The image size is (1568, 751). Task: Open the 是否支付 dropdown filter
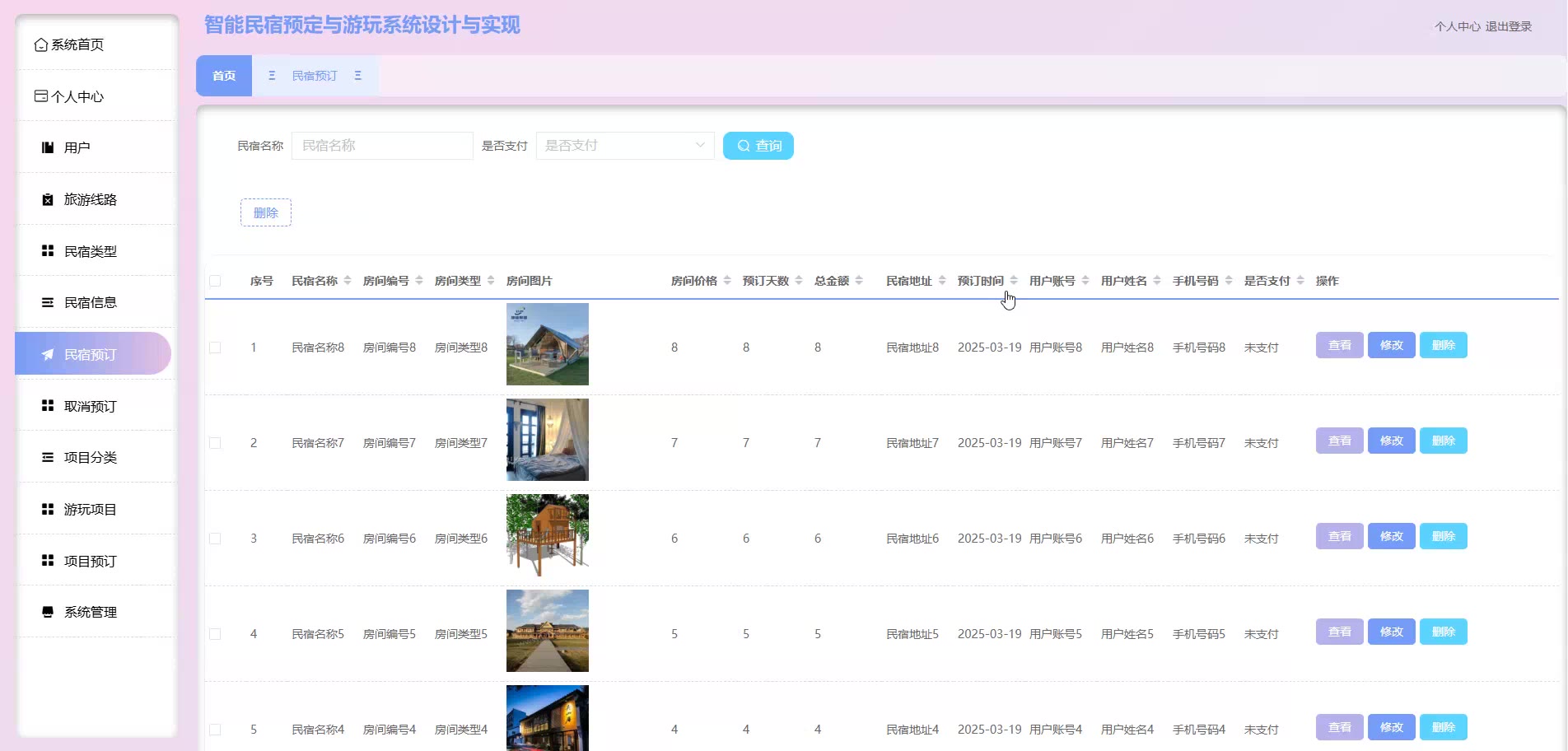[624, 146]
